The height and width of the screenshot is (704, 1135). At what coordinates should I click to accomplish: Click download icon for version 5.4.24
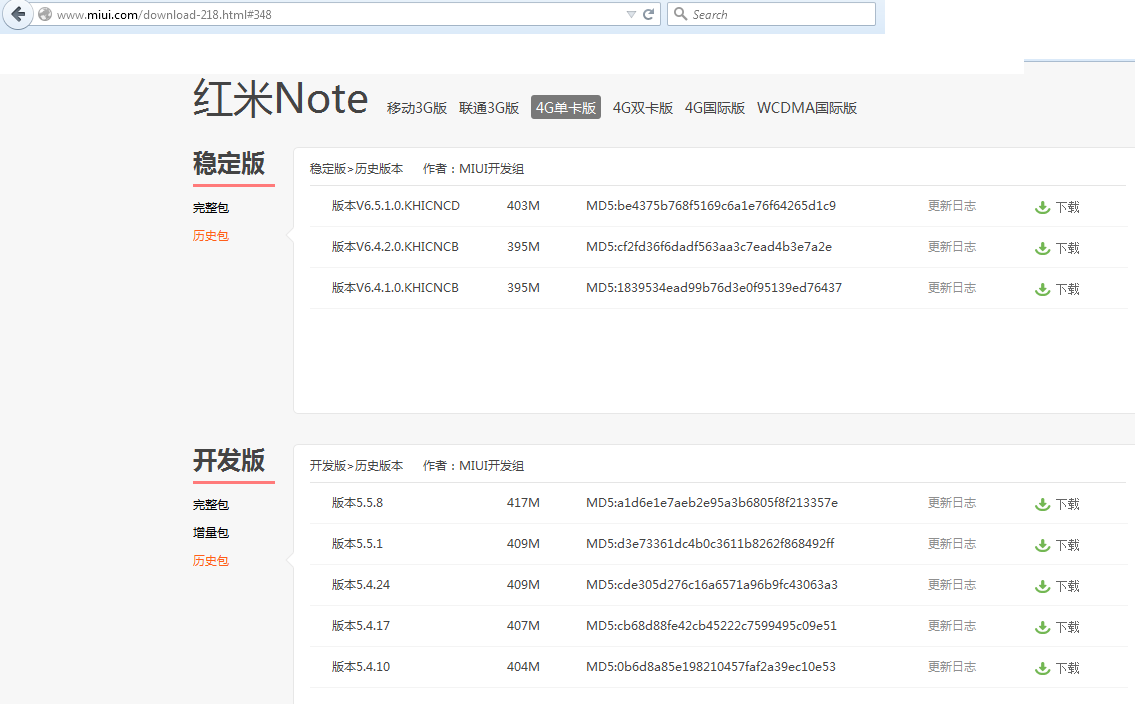pos(1042,586)
